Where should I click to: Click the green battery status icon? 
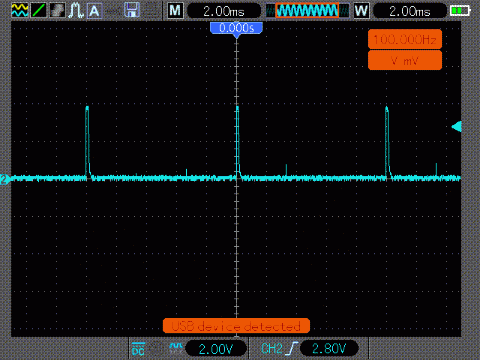click(x=460, y=11)
